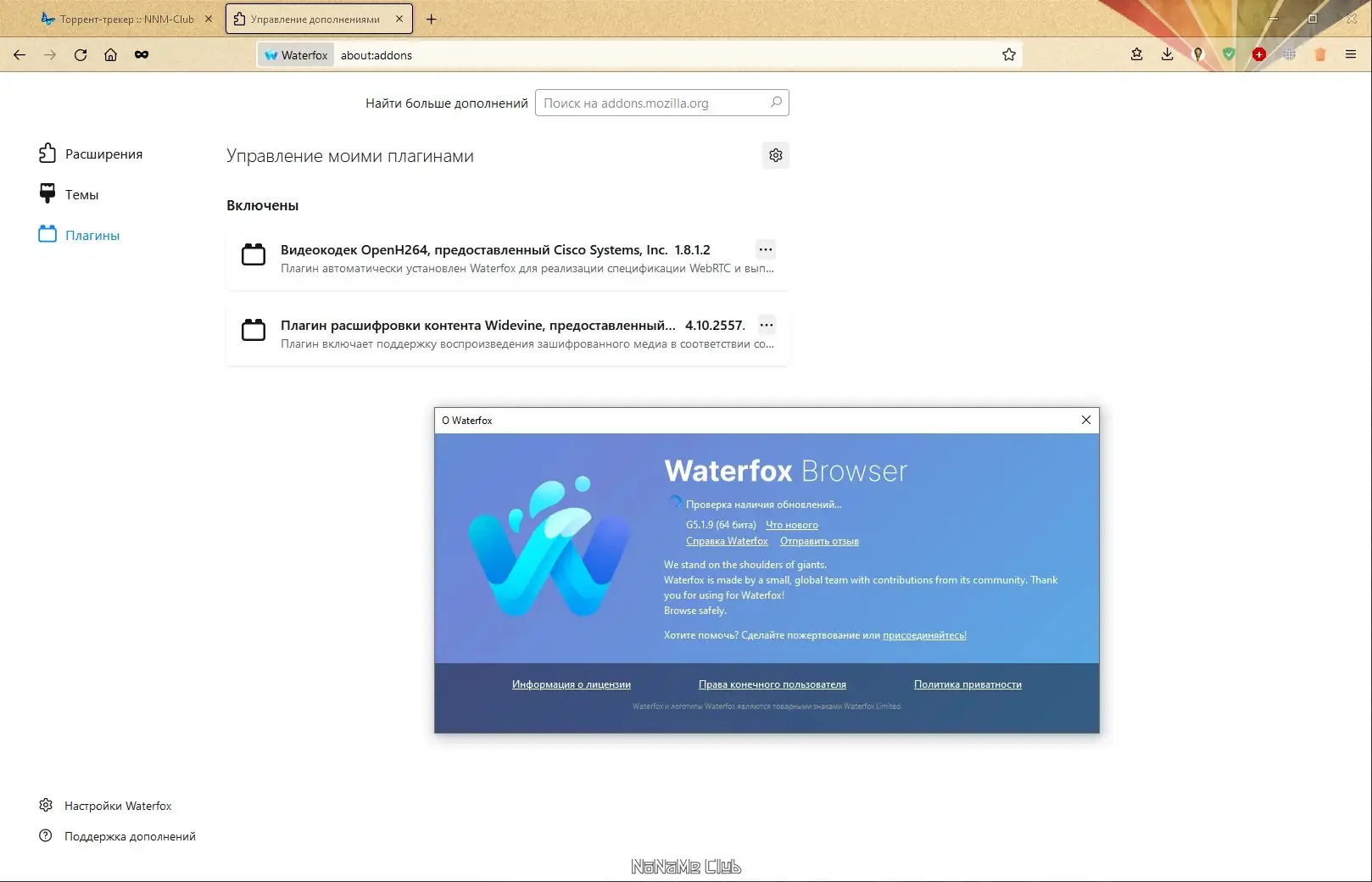Open a new tab with plus button

click(x=432, y=19)
